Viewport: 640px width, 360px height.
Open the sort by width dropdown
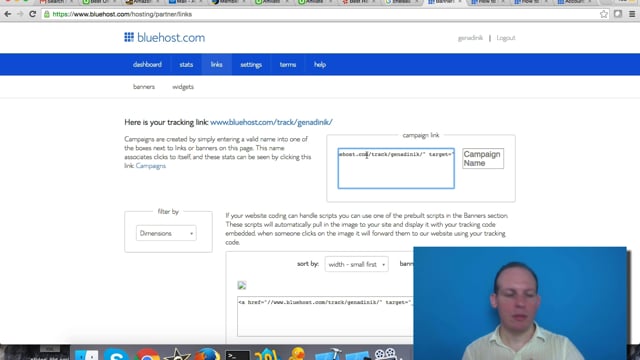tap(356, 264)
